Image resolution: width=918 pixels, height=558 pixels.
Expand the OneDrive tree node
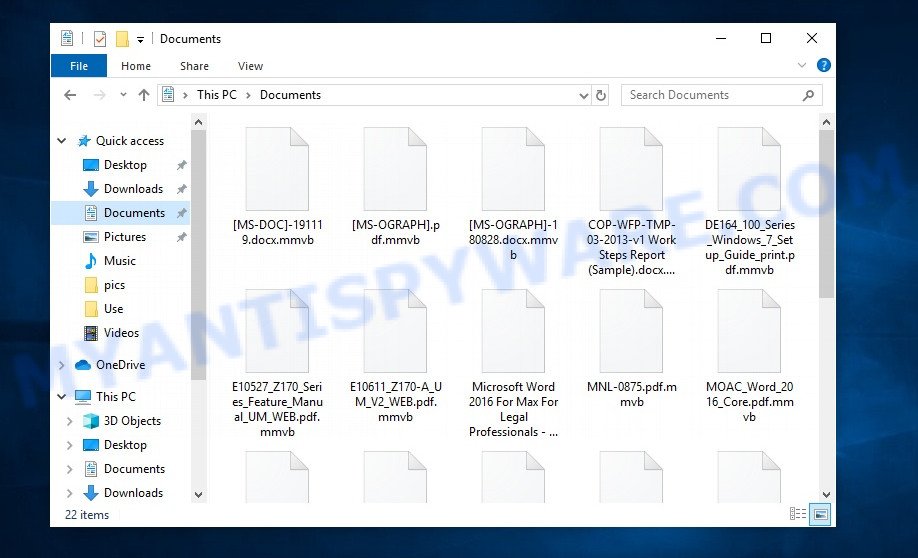(61, 365)
